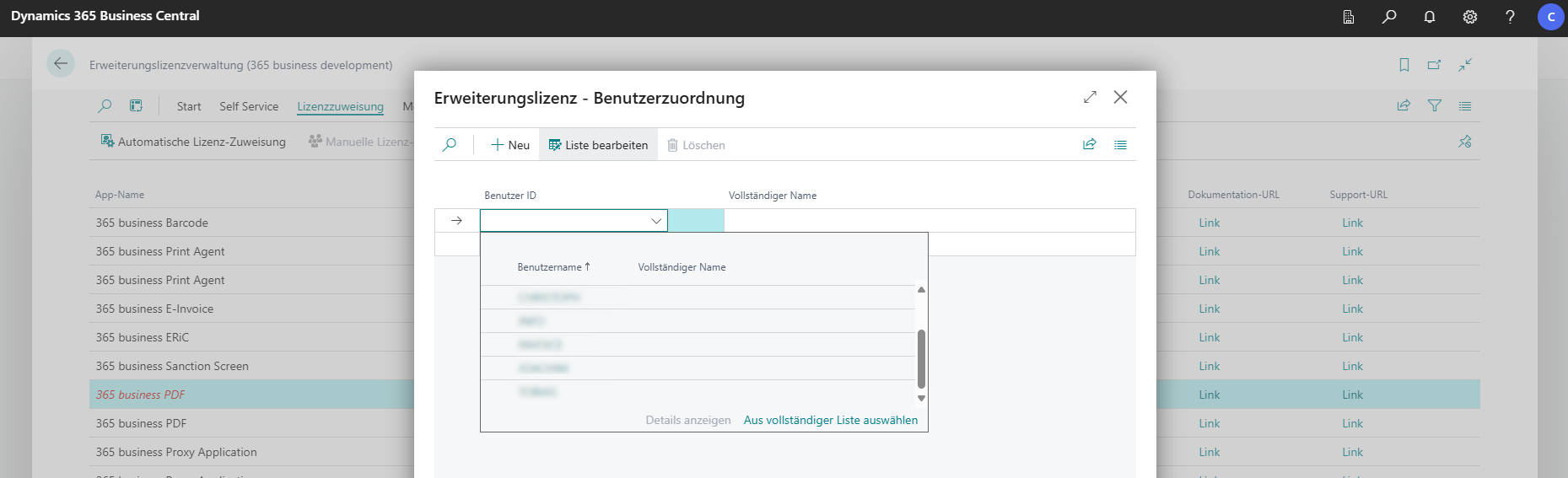Toggle the Liste bearbeiten edit mode
The height and width of the screenshot is (478, 1568).
pos(598,145)
